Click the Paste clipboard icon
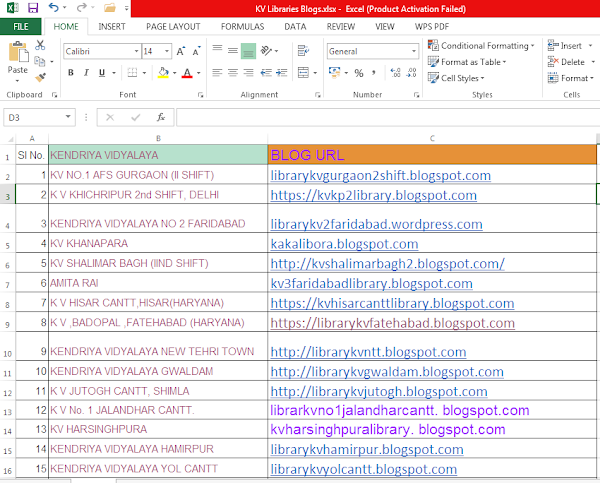Screen dimensions: 600x483 [18, 52]
